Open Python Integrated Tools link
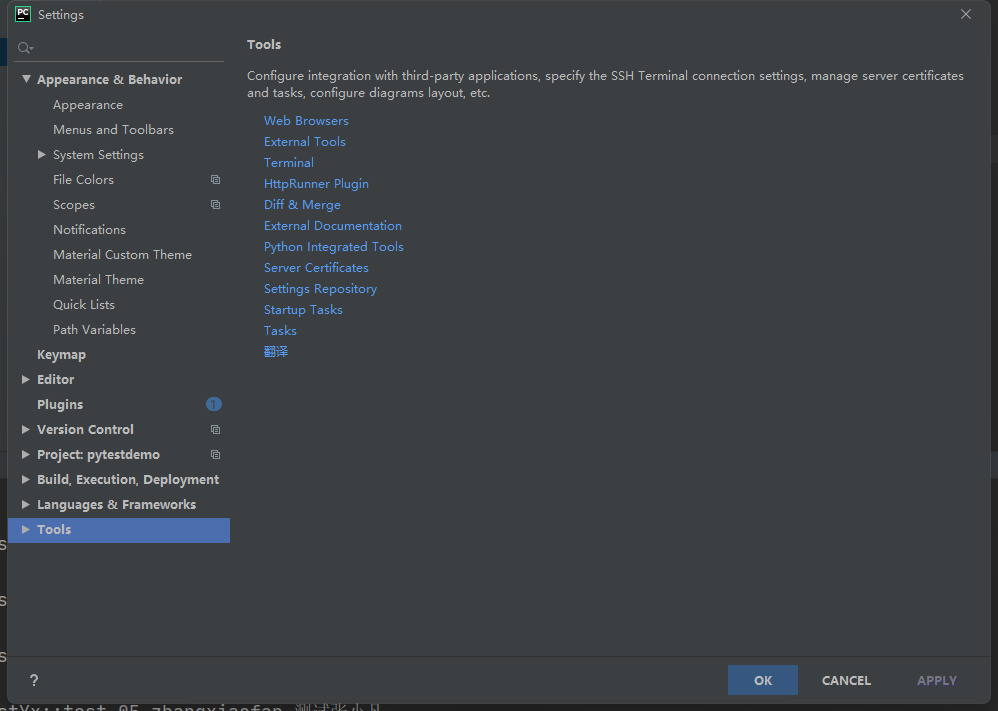This screenshot has width=998, height=711. click(334, 247)
